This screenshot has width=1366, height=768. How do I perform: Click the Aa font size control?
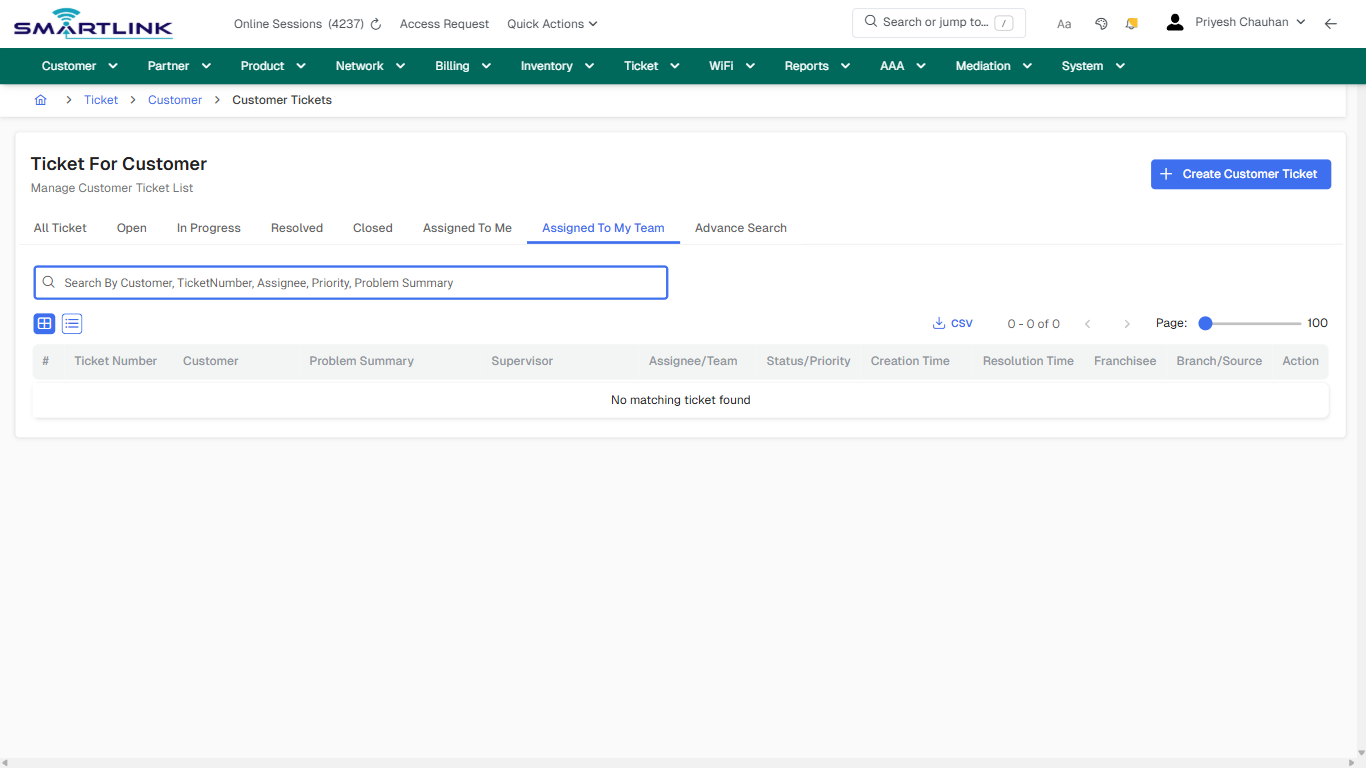pyautogui.click(x=1064, y=23)
